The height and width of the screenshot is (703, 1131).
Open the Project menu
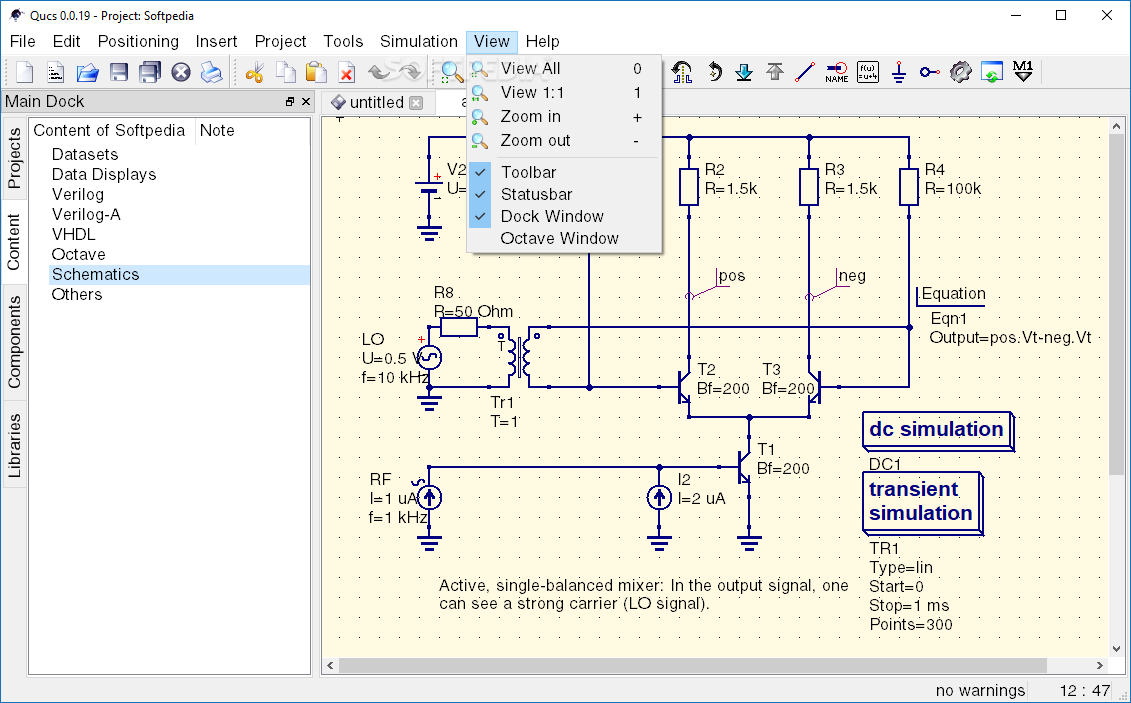[281, 42]
